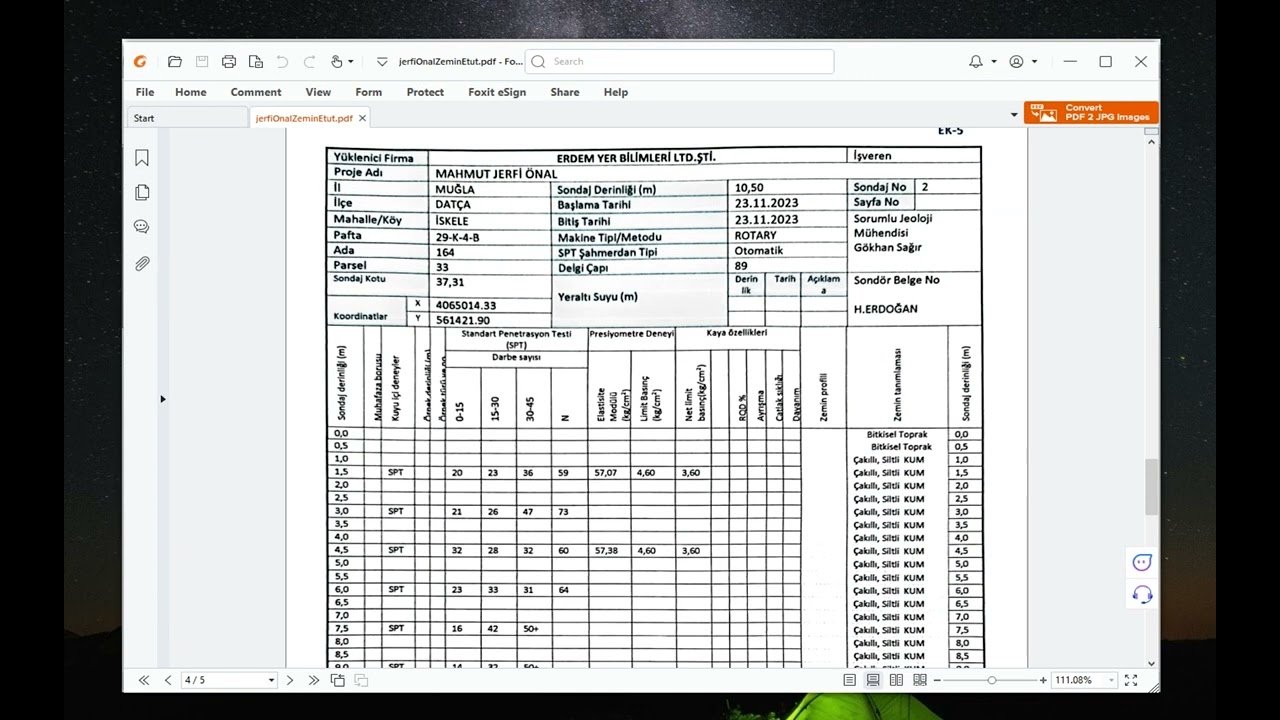Go to the previous page
Image resolution: width=1280 pixels, height=720 pixels.
click(168, 680)
